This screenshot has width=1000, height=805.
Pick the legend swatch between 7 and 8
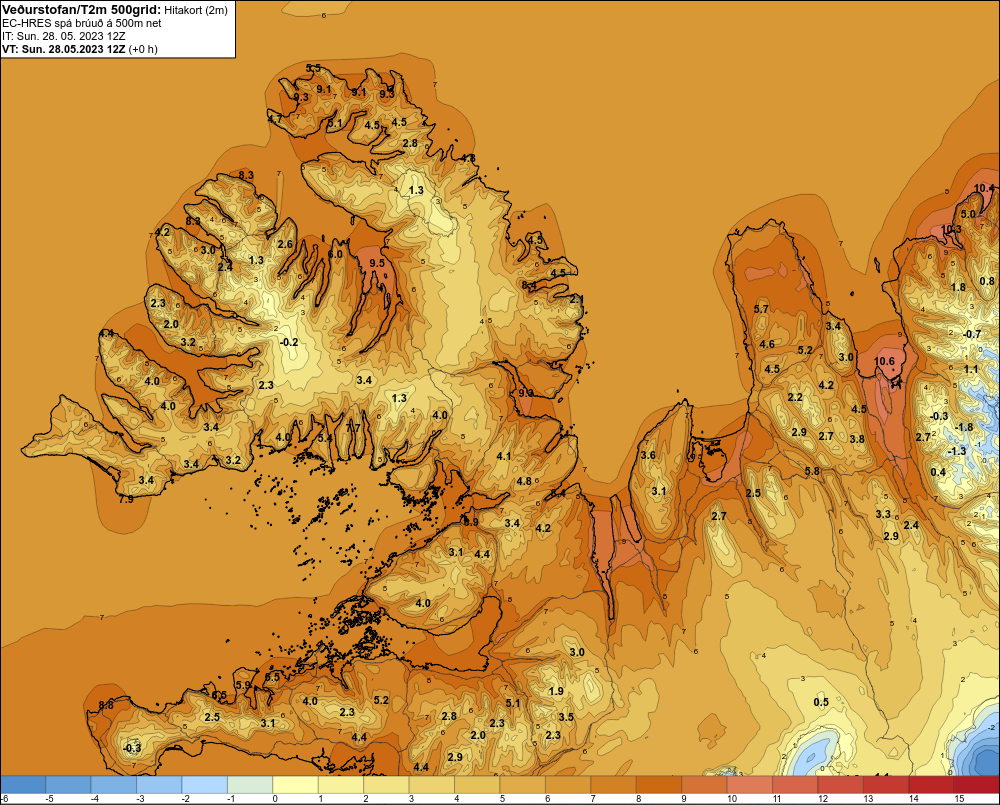point(614,785)
